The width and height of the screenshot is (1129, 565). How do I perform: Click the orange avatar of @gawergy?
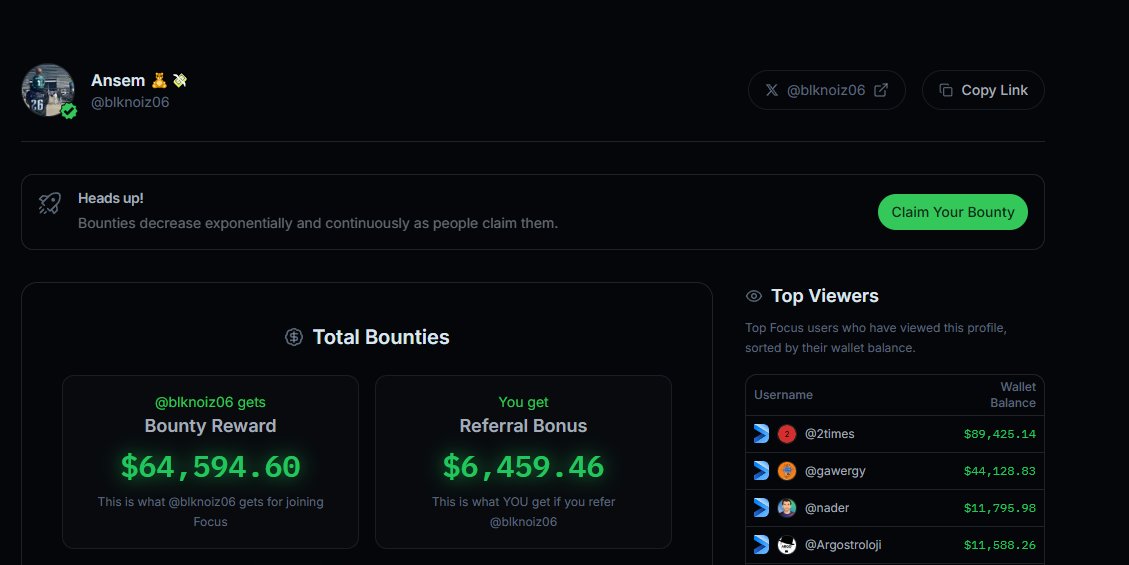tap(787, 471)
